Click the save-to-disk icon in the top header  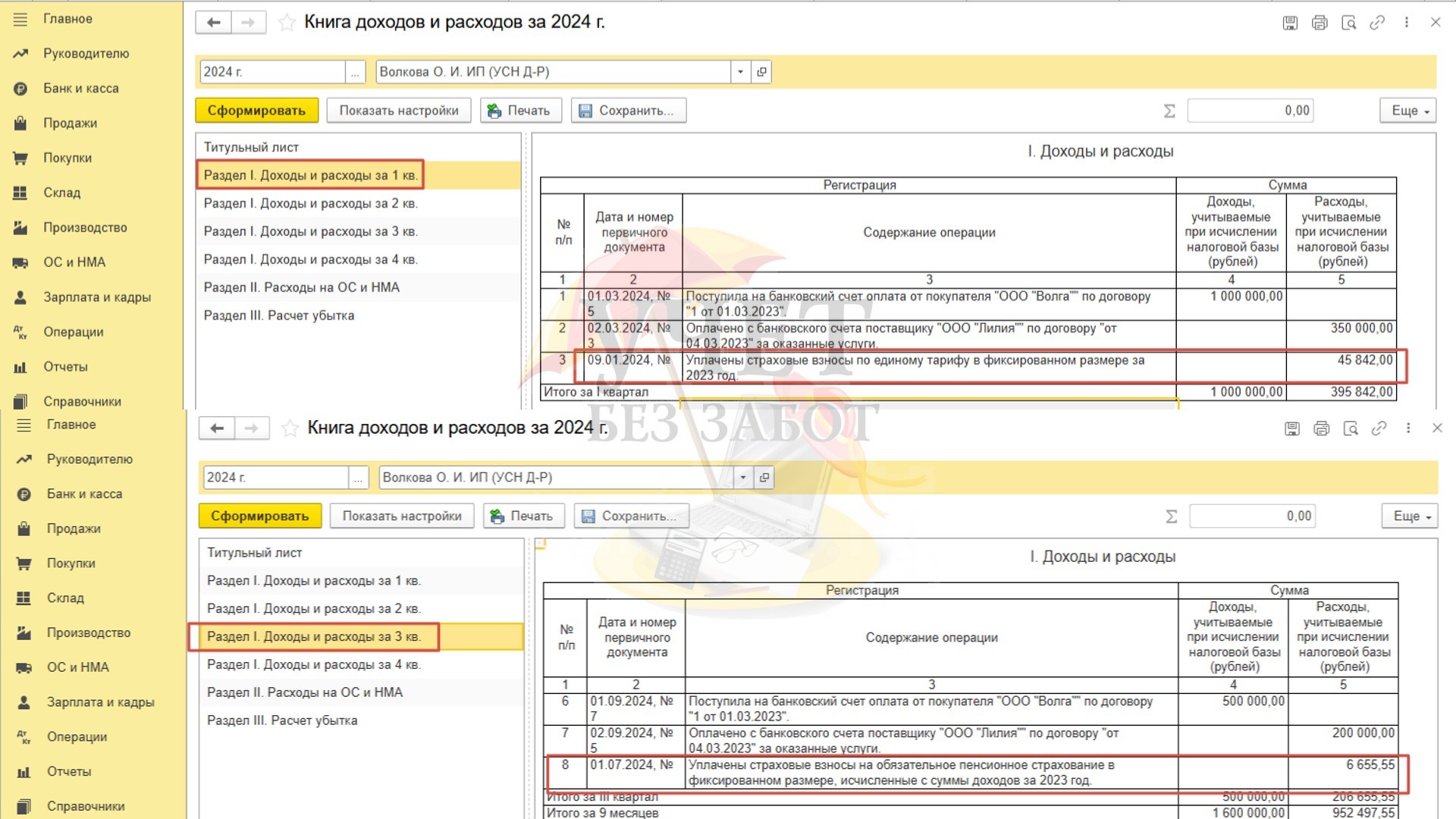pyautogui.click(x=1290, y=23)
